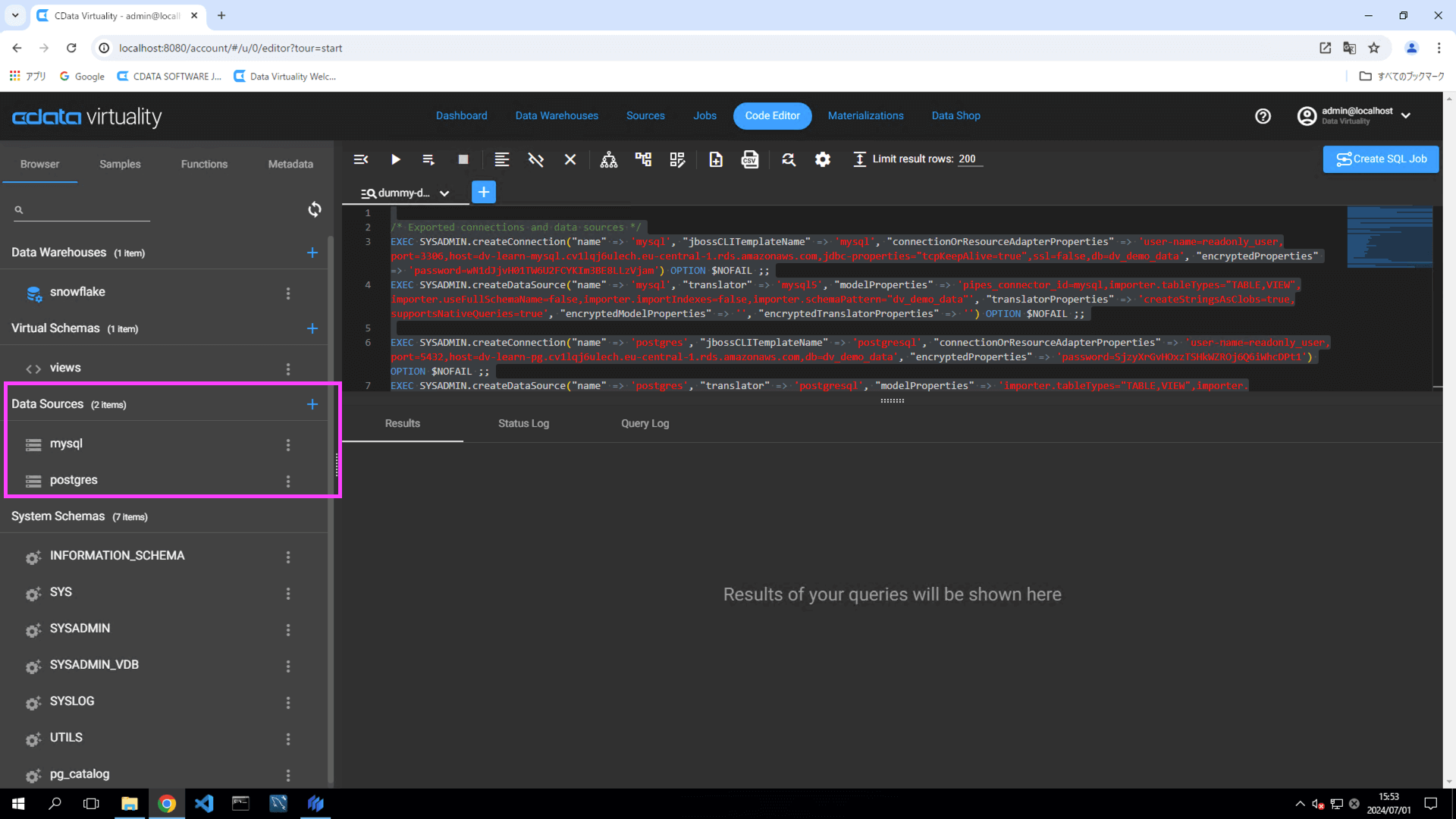Click the stop execution square icon
The width and height of the screenshot is (1456, 819).
pos(463,159)
